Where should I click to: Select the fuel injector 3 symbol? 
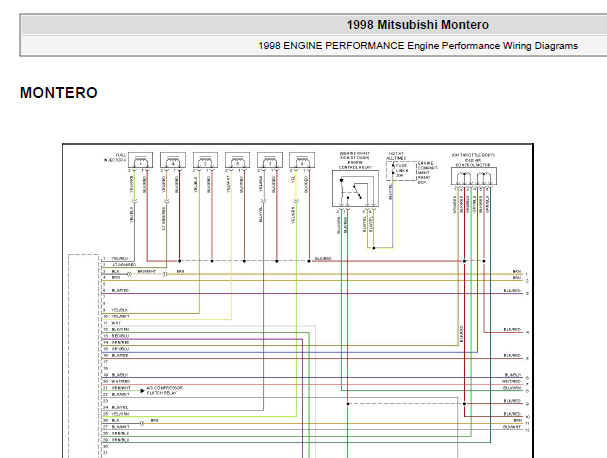(x=270, y=160)
